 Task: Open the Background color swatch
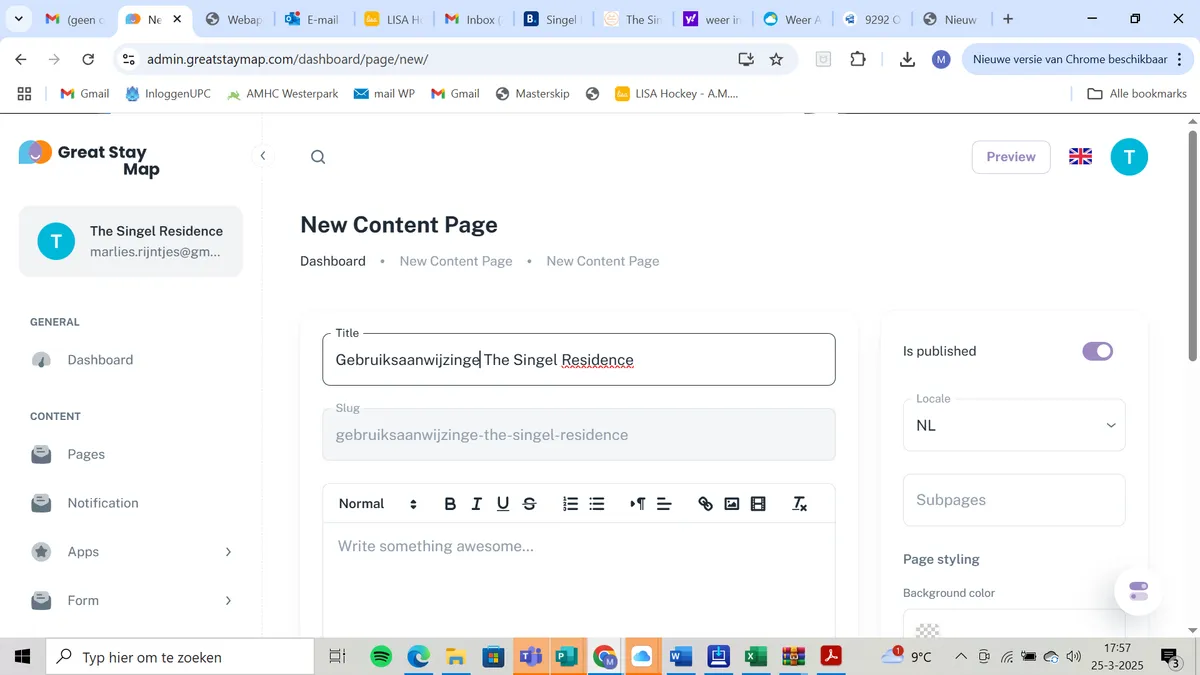pos(928,629)
